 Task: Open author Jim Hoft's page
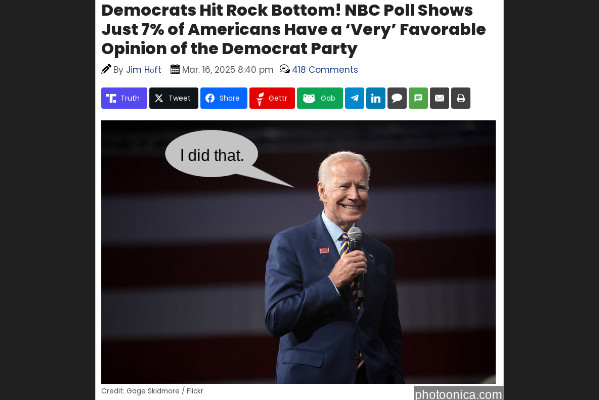coord(144,70)
